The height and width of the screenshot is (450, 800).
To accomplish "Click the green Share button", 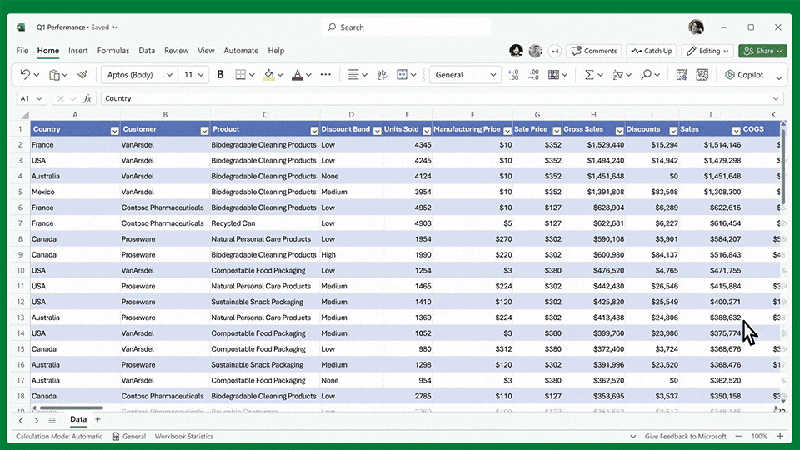I will (762, 50).
